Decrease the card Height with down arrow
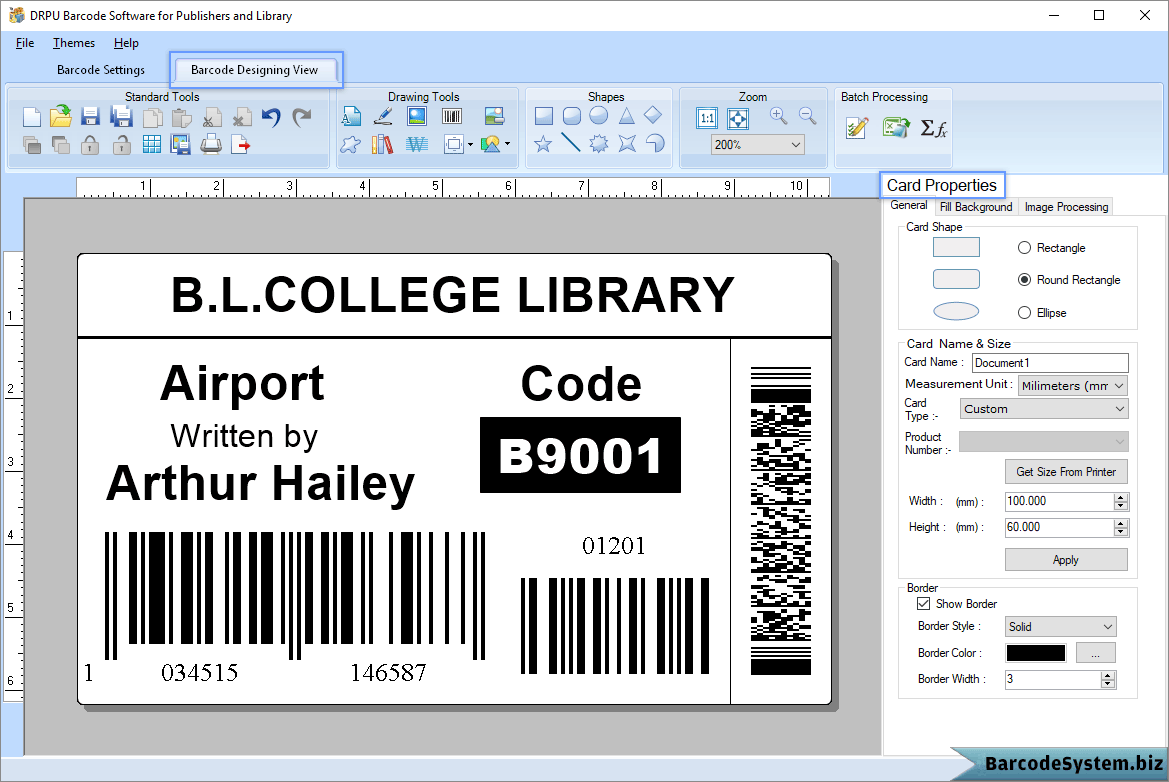The width and height of the screenshot is (1169, 782). pos(1121,532)
